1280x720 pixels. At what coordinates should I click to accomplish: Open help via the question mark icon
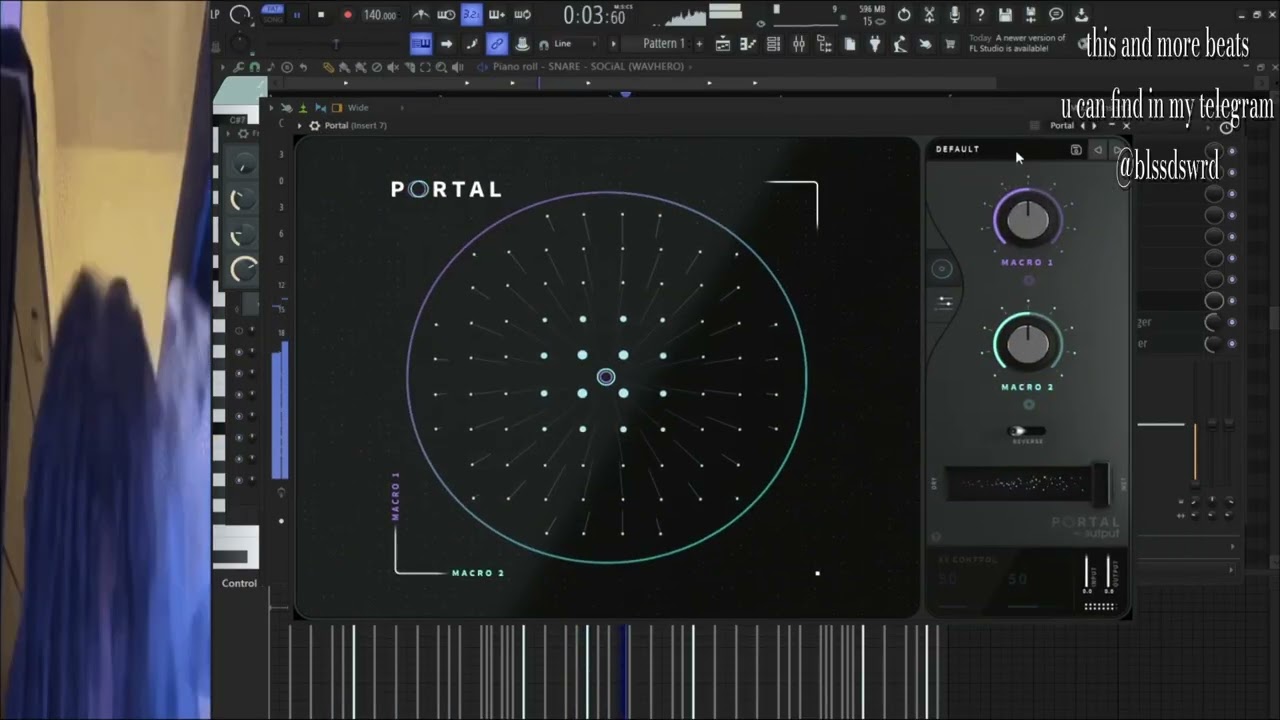point(980,15)
